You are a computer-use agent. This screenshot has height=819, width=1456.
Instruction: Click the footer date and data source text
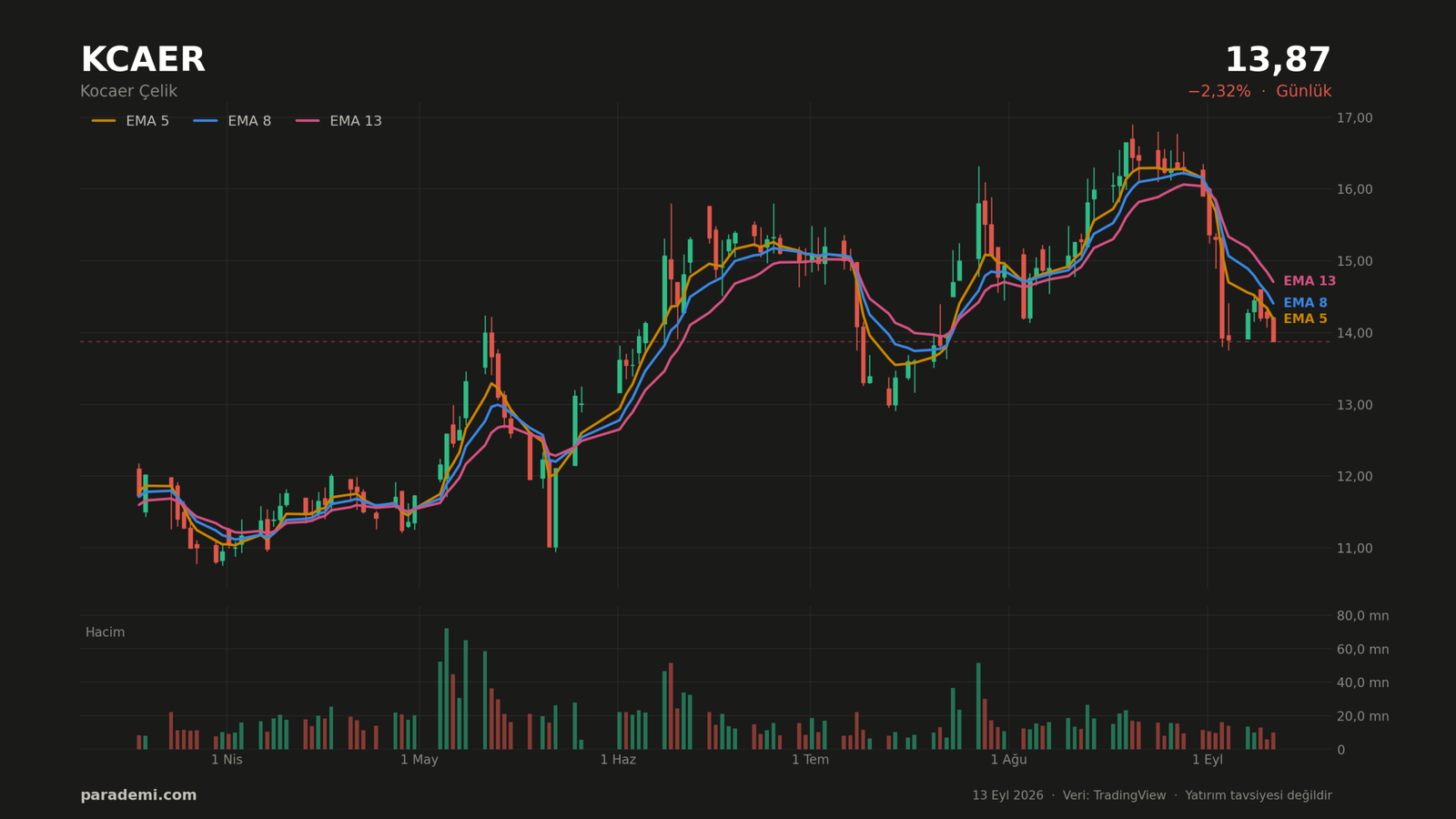(x=1152, y=795)
